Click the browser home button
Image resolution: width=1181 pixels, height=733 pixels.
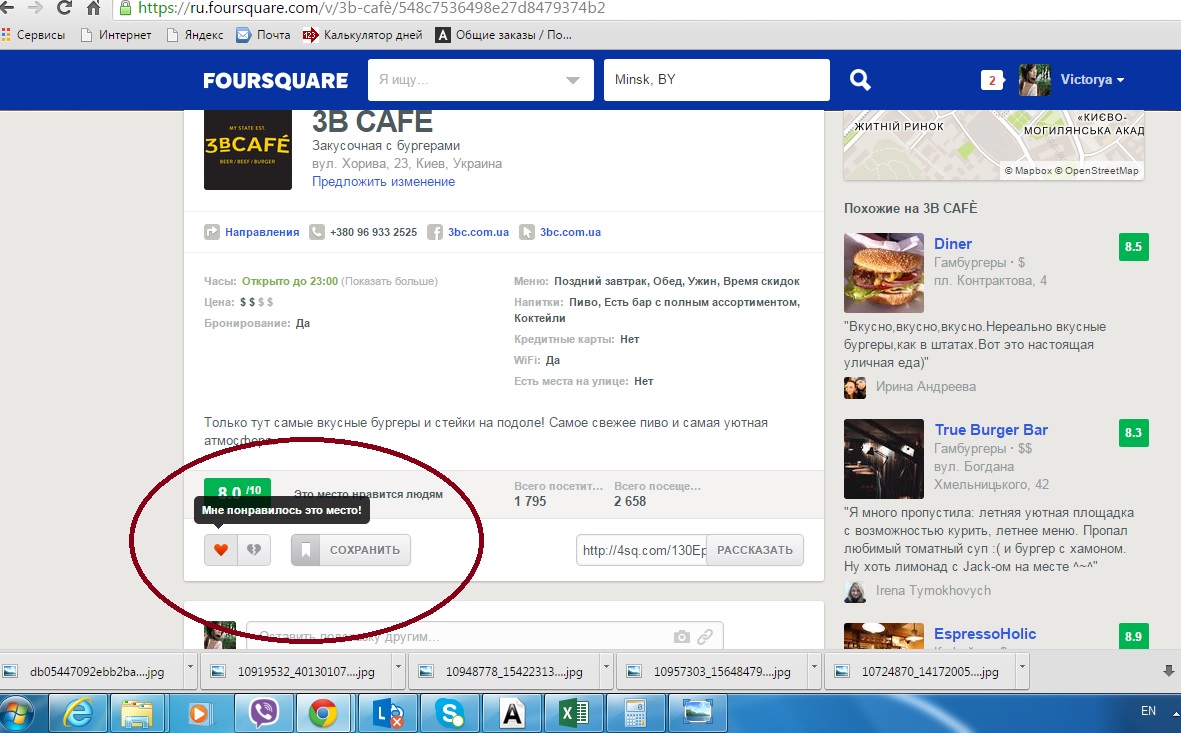click(x=93, y=8)
